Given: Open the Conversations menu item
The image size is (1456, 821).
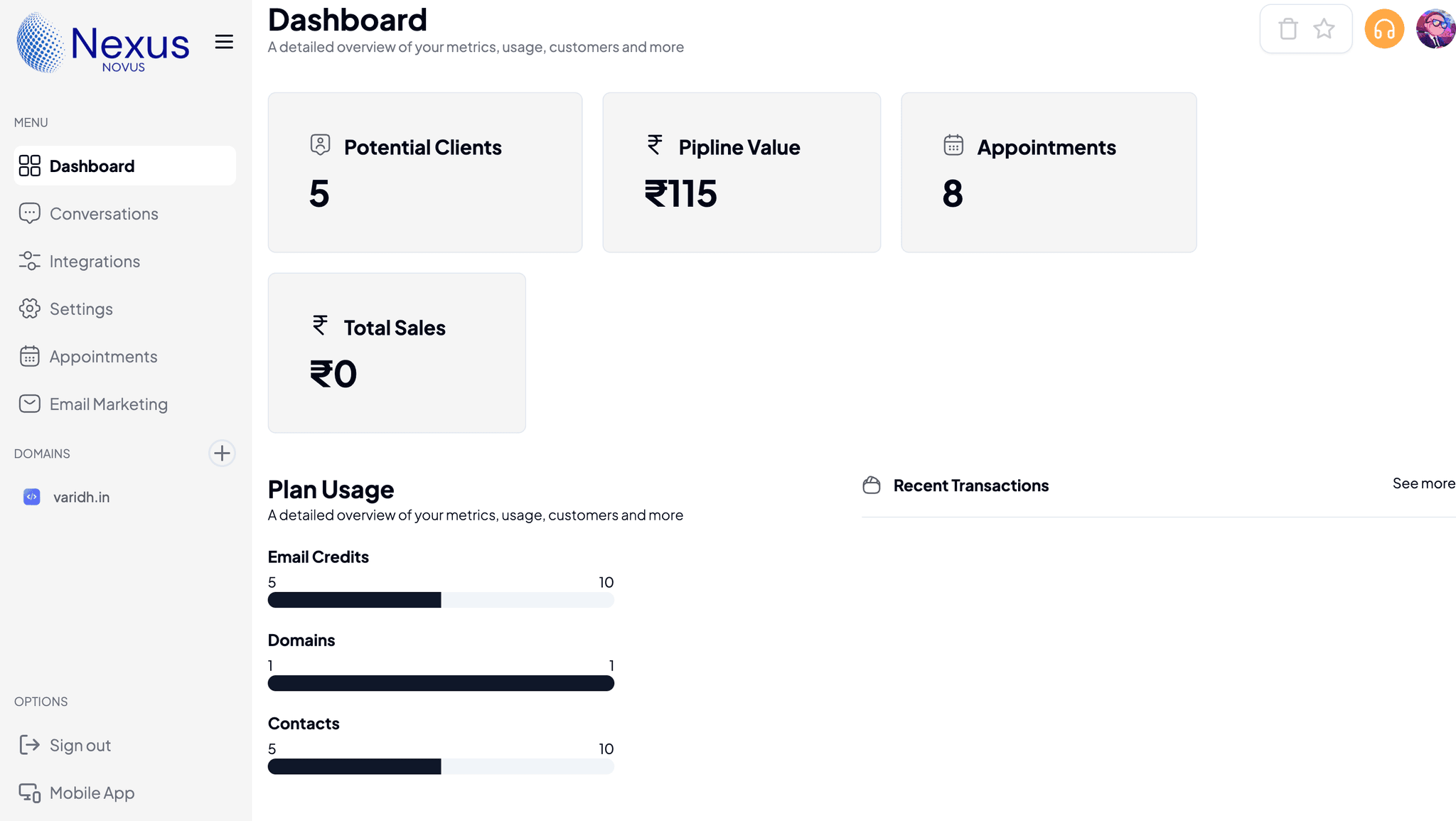Looking at the screenshot, I should pyautogui.click(x=104, y=214).
